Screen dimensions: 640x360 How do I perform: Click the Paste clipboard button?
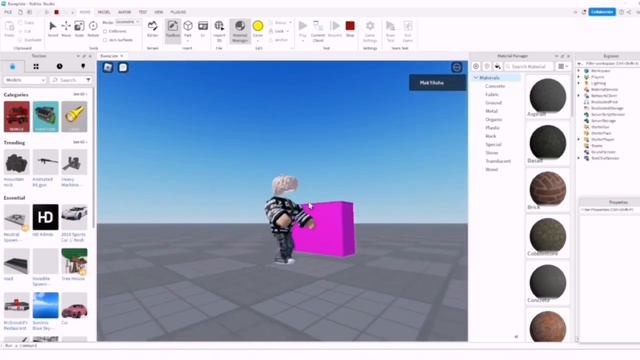coord(9,29)
